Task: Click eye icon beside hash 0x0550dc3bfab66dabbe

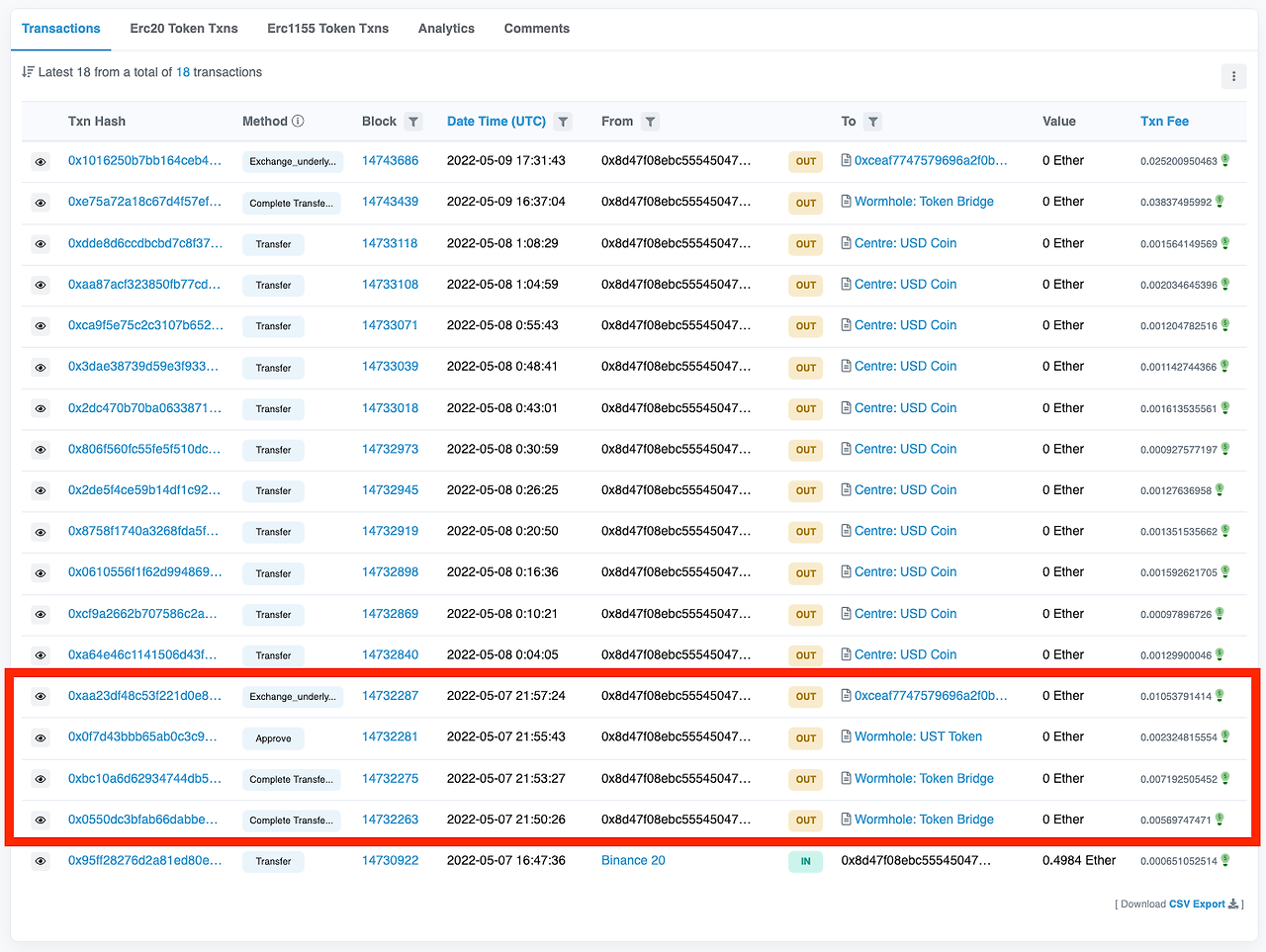Action: click(x=41, y=821)
